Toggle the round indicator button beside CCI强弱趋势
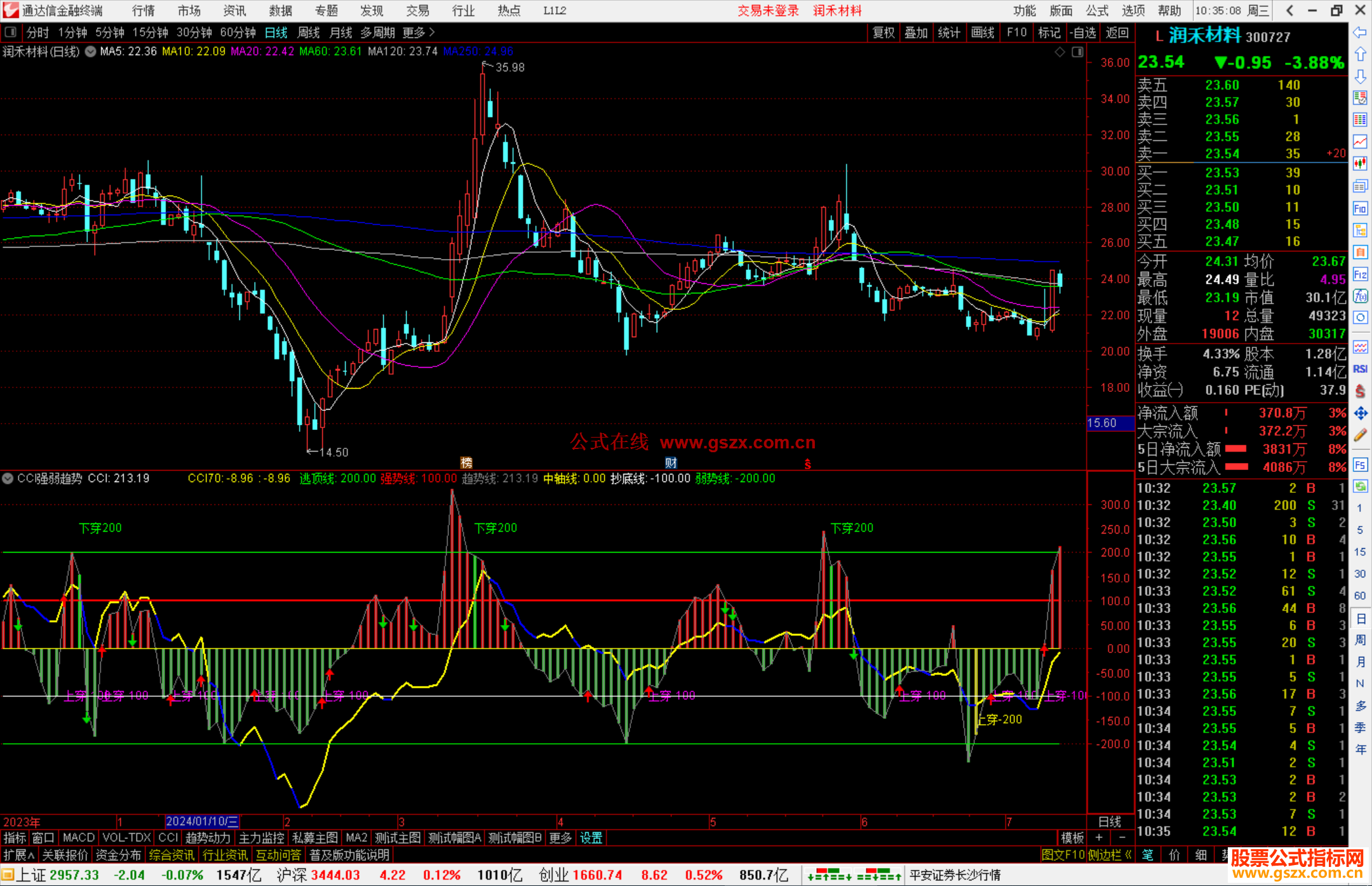The height and width of the screenshot is (886, 1372). coord(8,478)
